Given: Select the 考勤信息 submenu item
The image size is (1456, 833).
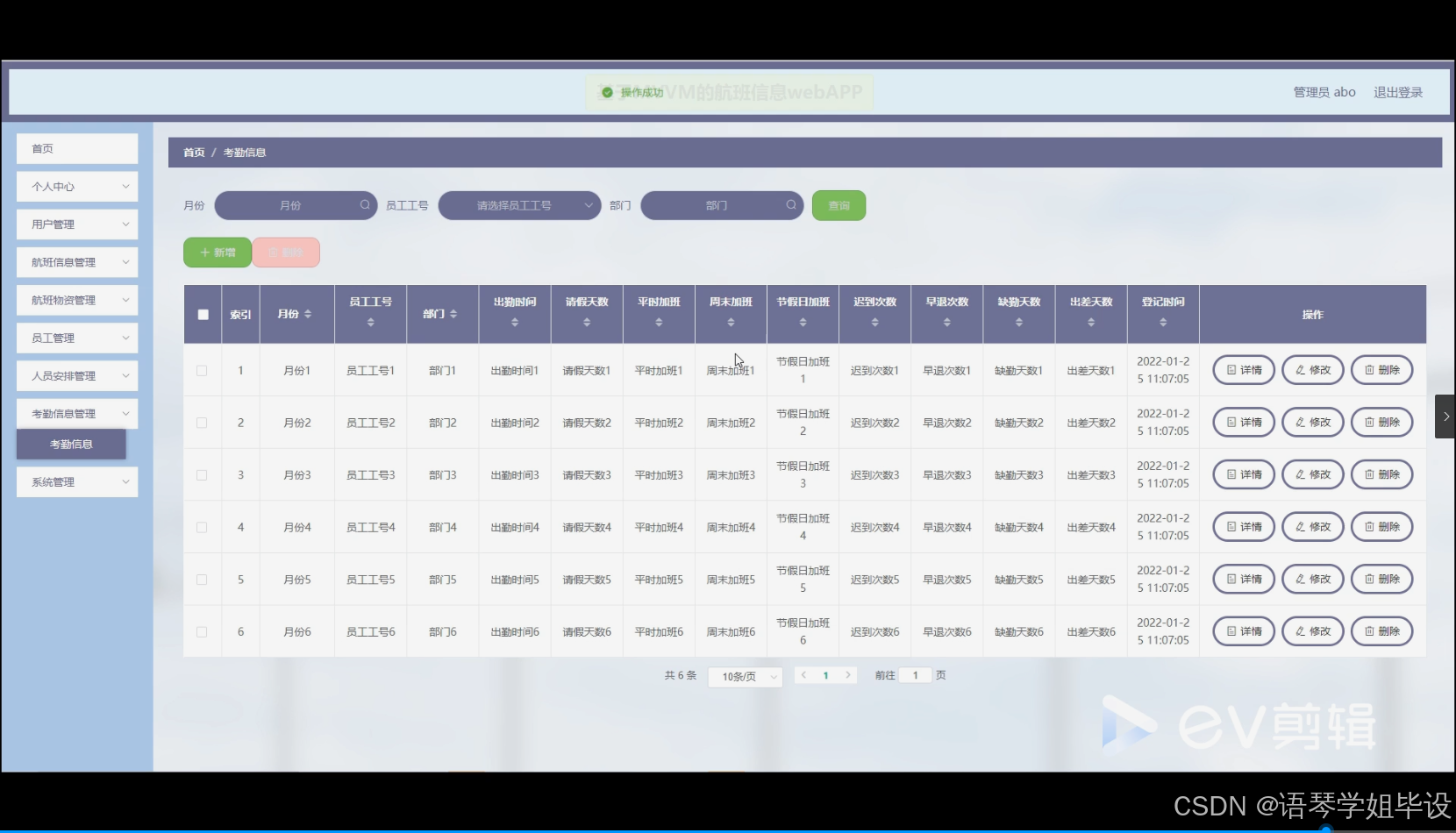Looking at the screenshot, I should tap(71, 444).
